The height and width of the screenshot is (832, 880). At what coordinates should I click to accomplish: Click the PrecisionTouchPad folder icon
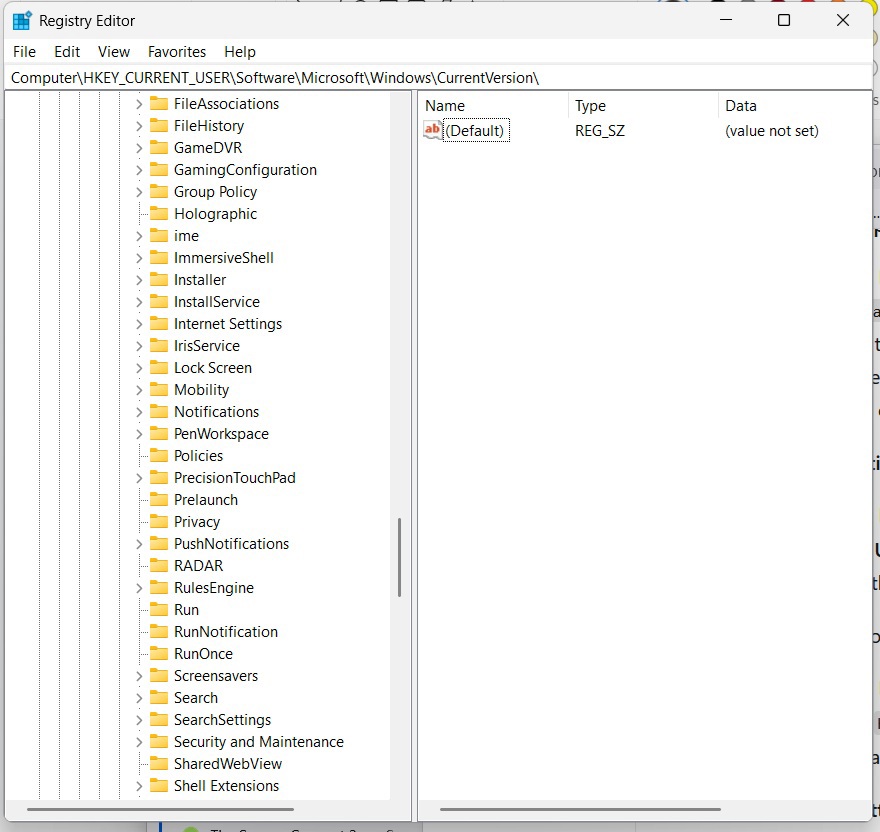point(159,478)
